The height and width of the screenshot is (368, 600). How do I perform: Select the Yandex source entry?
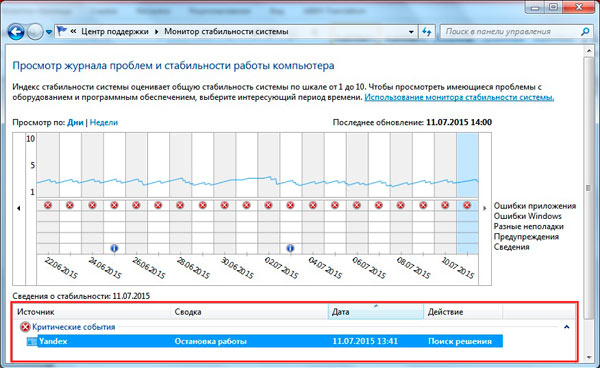point(53,341)
